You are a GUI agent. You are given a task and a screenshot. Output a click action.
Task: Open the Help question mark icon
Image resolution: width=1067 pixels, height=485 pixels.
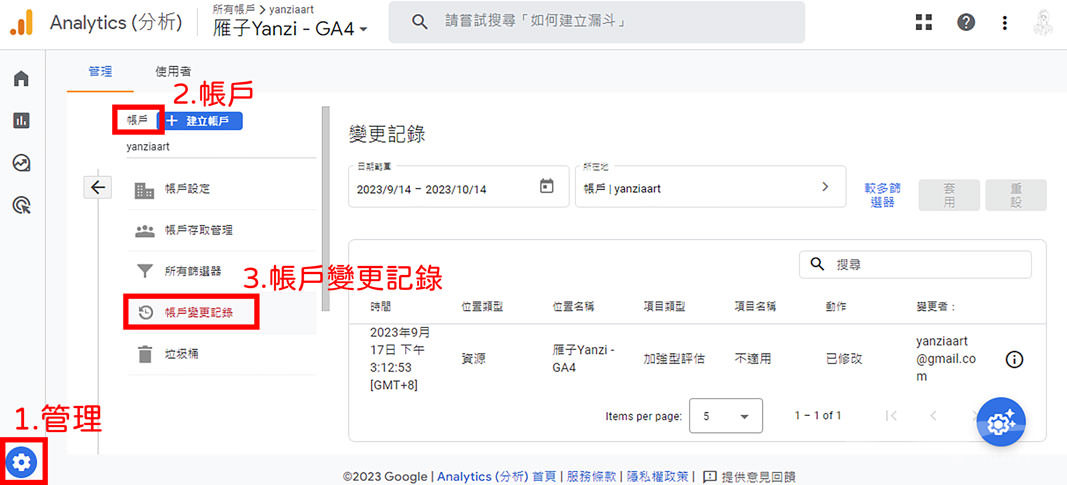pyautogui.click(x=965, y=22)
